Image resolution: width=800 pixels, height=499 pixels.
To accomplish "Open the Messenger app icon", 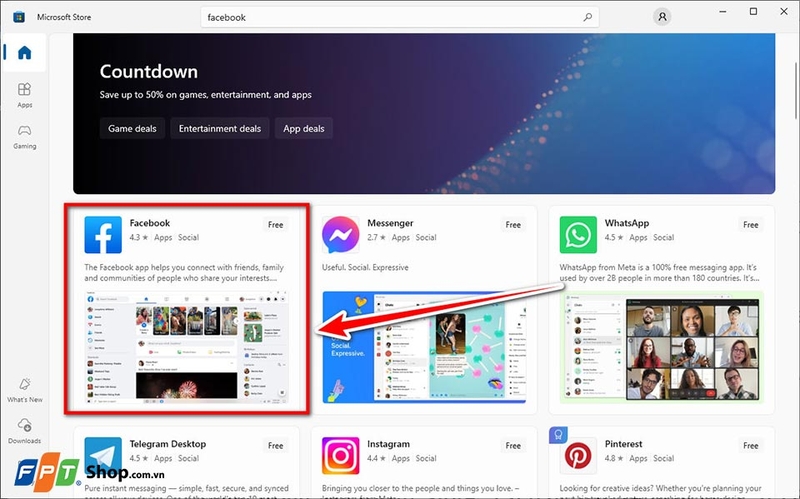I will click(341, 235).
